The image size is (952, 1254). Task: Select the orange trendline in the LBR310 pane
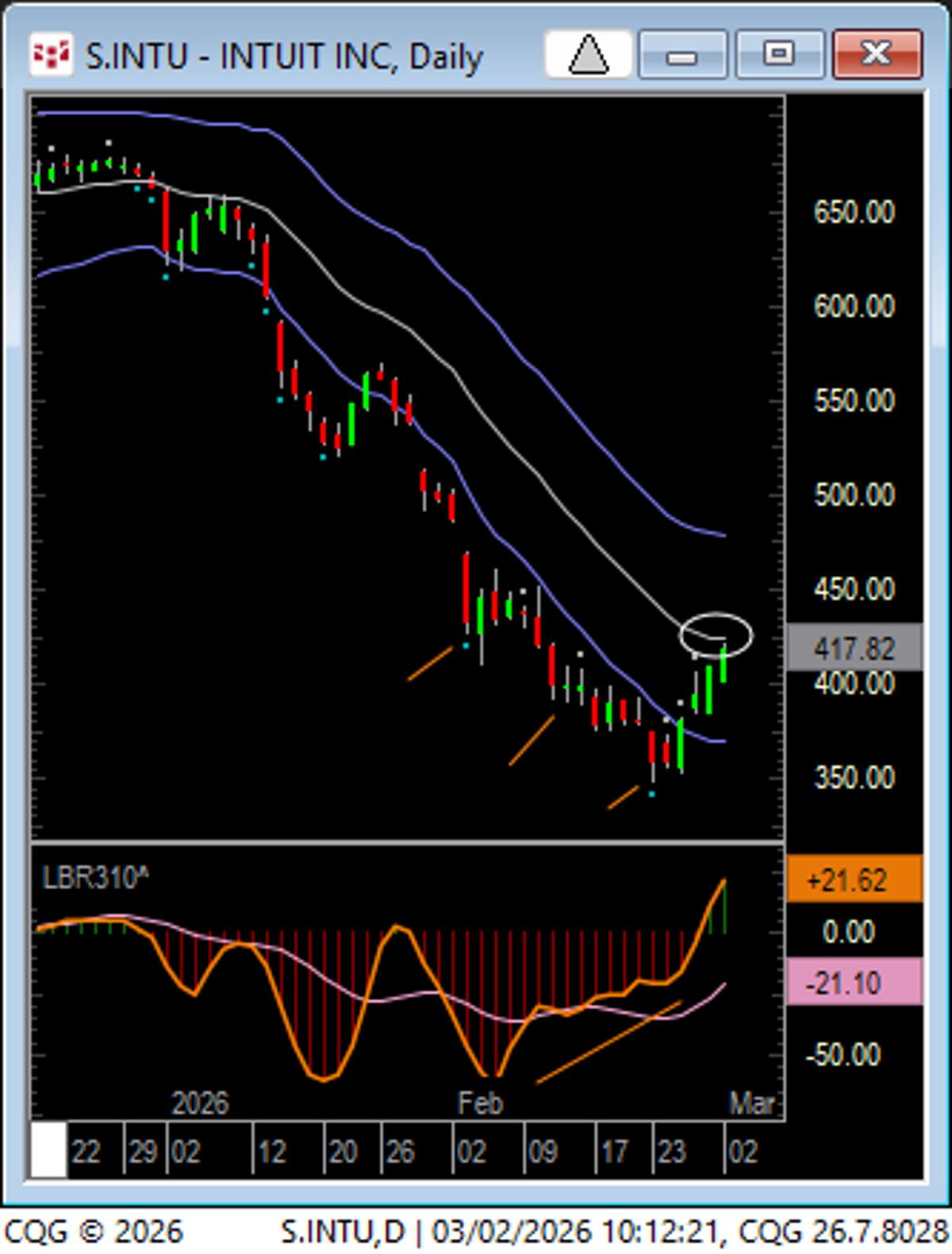point(608,1041)
